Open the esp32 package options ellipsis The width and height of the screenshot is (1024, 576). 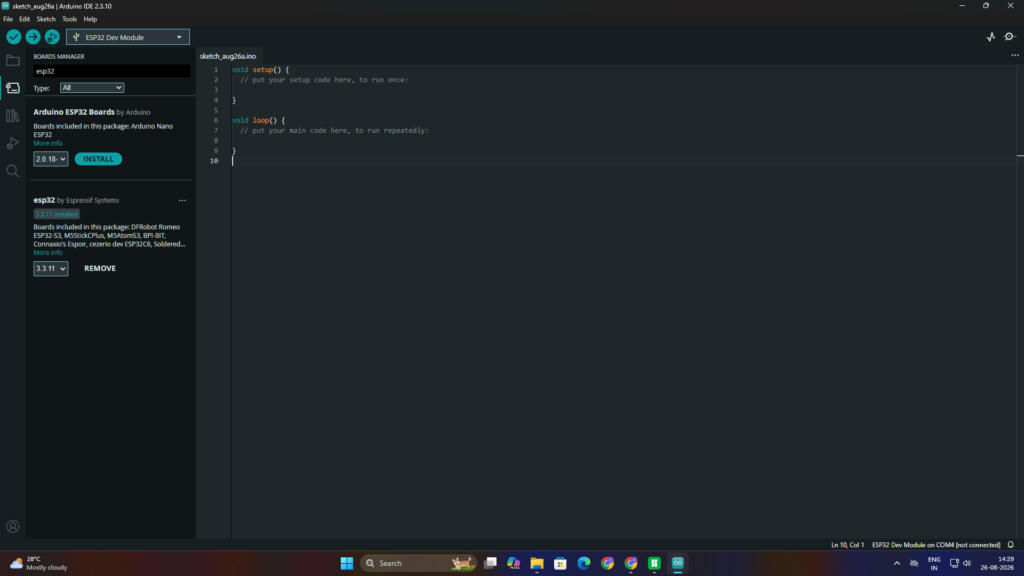[182, 200]
